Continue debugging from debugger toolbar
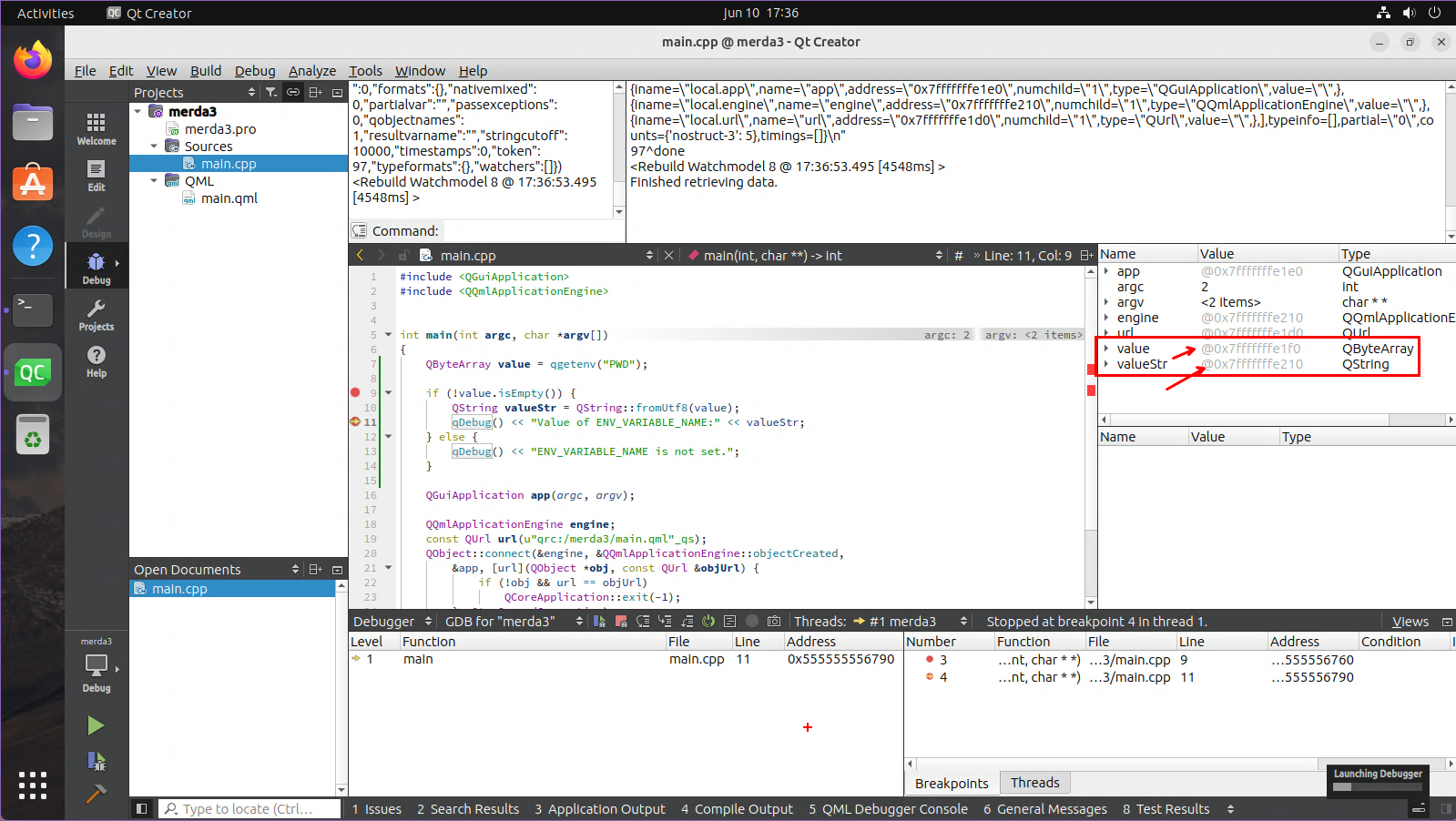 (x=599, y=622)
